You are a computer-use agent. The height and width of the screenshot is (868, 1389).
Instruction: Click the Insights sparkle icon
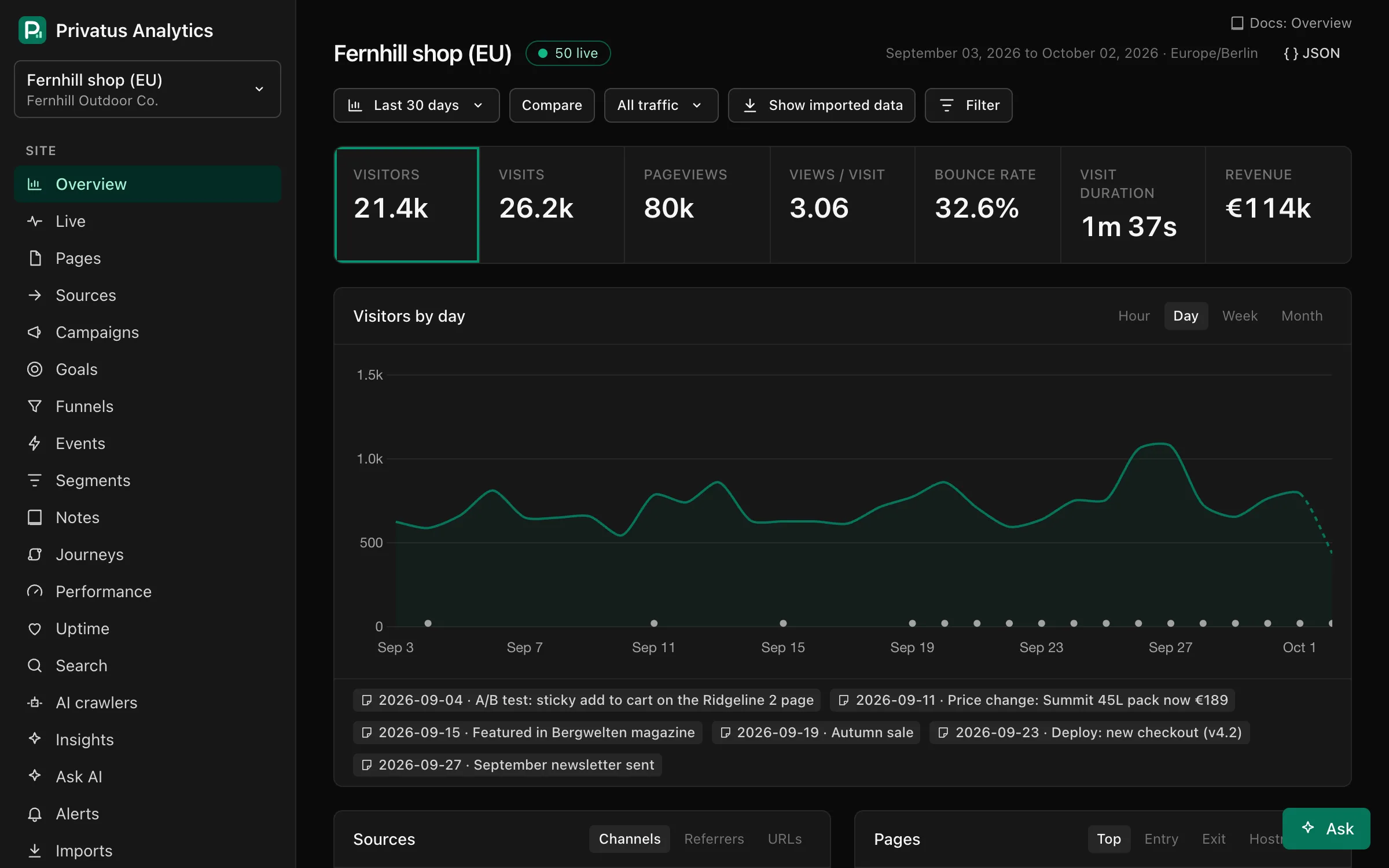(x=35, y=738)
